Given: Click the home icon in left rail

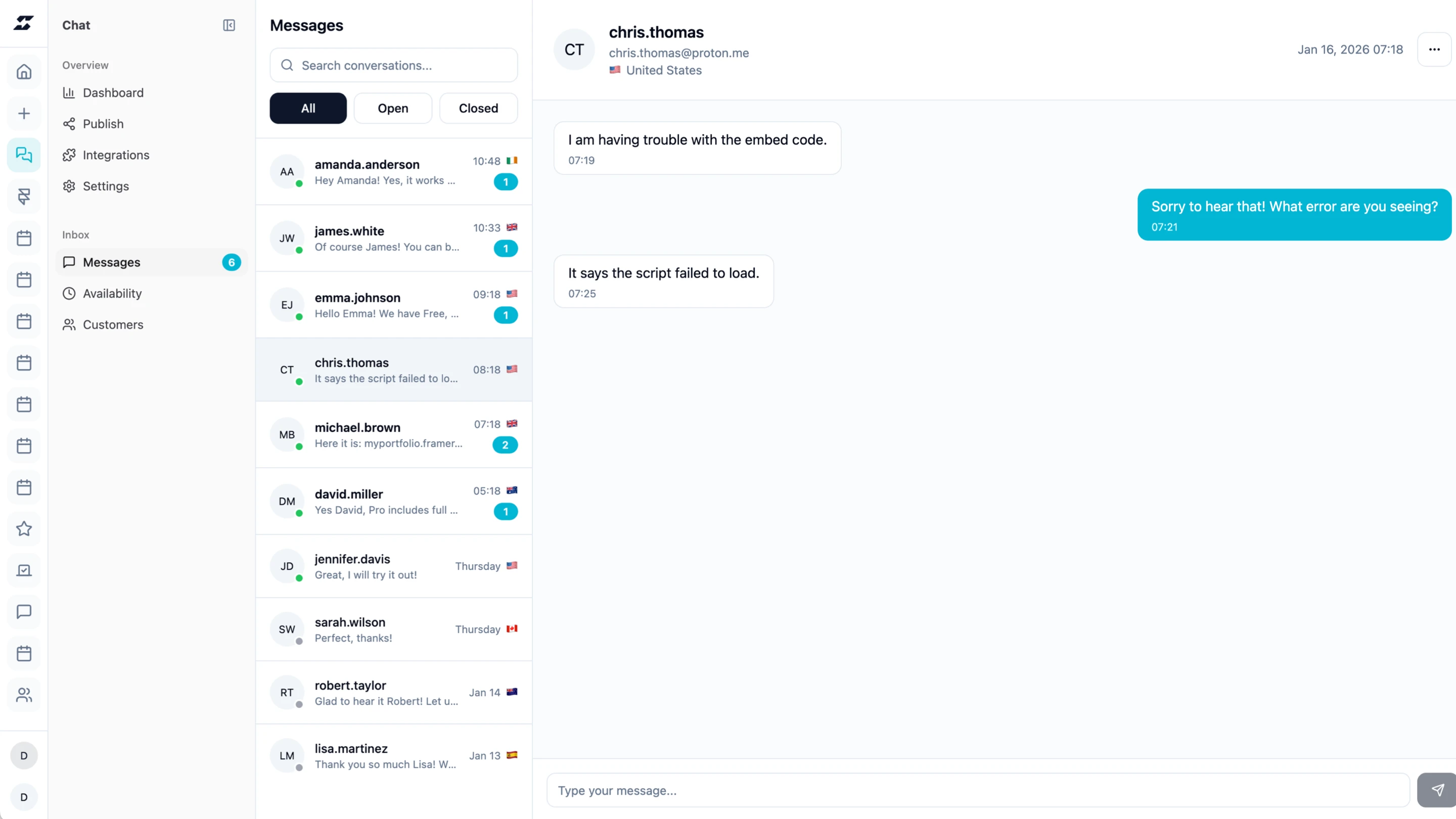Looking at the screenshot, I should tap(24, 72).
